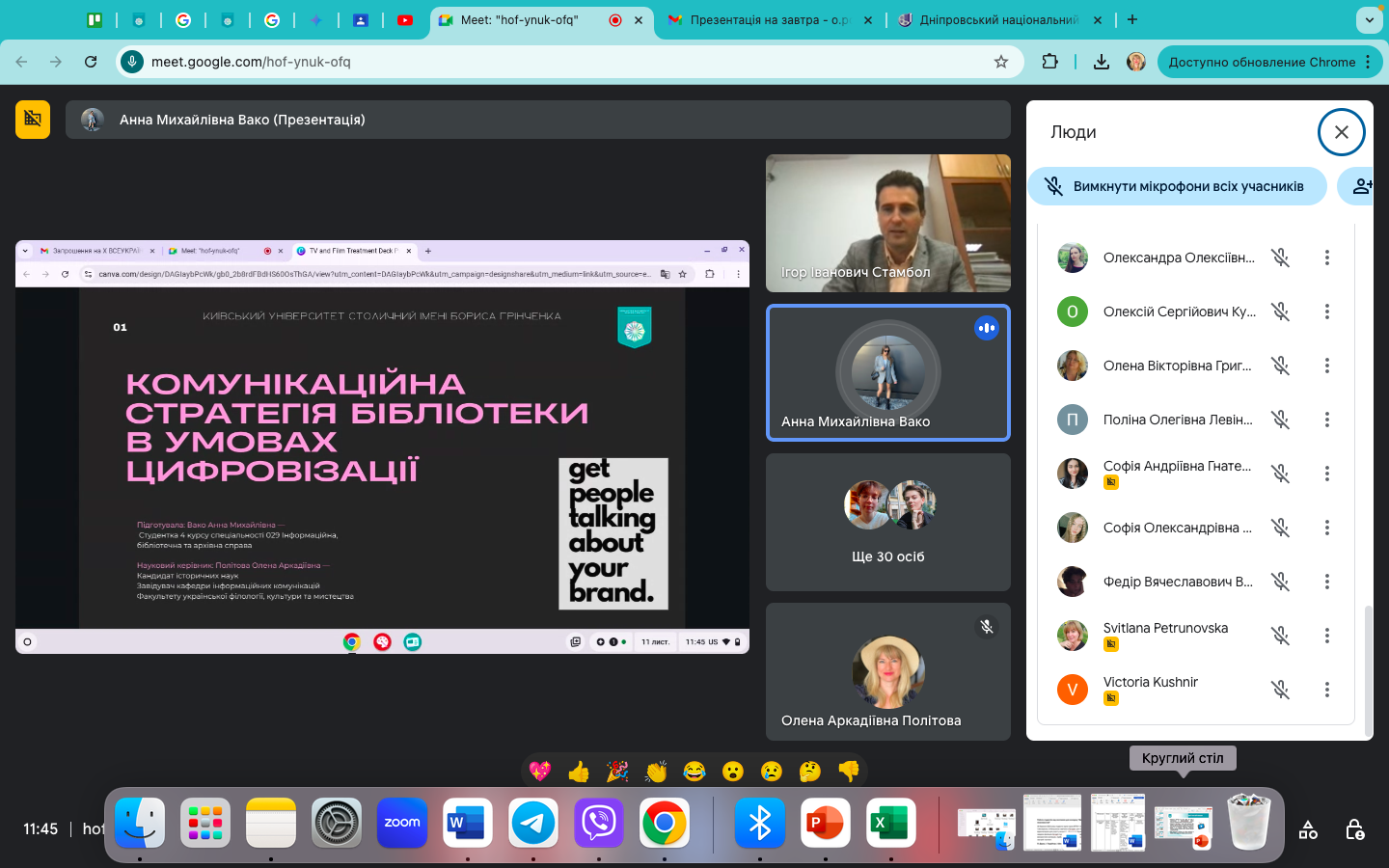The image size is (1389, 868).
Task: Click the meeting host controls lock icon
Action: tap(1354, 829)
